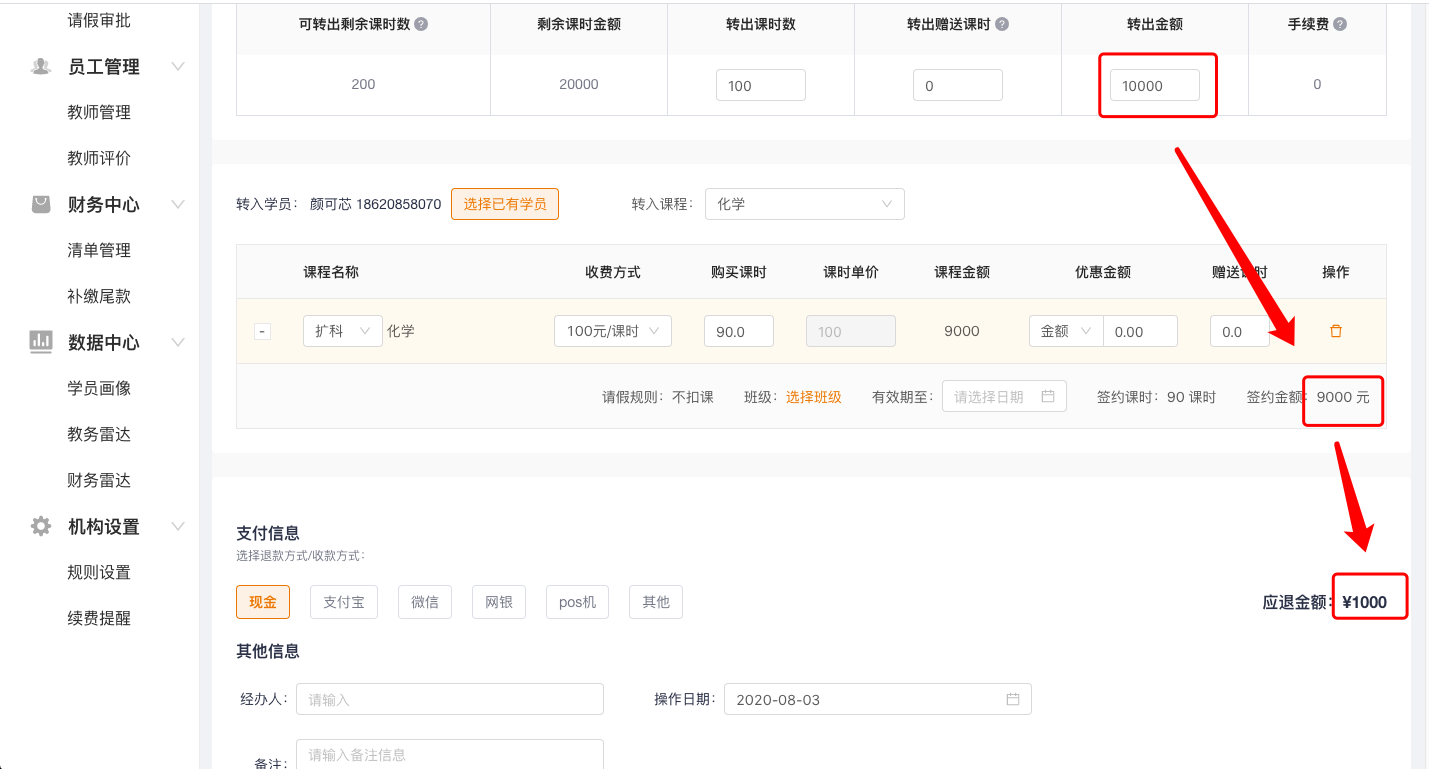Click help icon next to 可转出剩余课时数
This screenshot has width=1429, height=769.
tap(421, 24)
